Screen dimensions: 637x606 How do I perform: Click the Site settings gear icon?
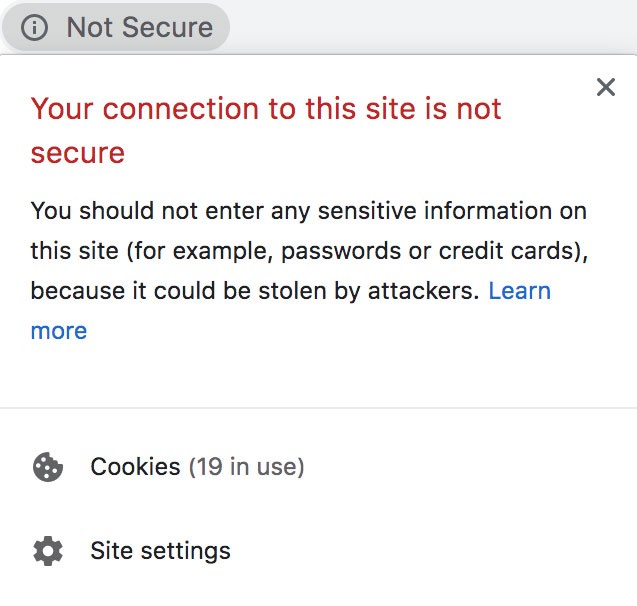pos(48,551)
